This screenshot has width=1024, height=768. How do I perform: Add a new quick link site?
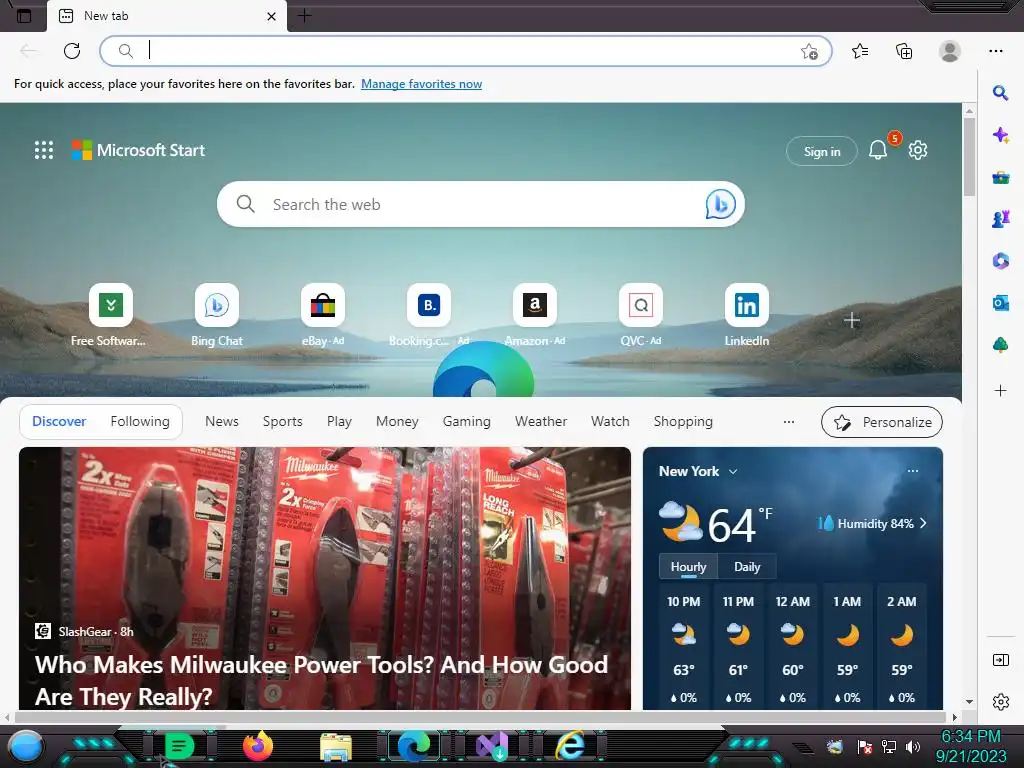click(x=852, y=320)
